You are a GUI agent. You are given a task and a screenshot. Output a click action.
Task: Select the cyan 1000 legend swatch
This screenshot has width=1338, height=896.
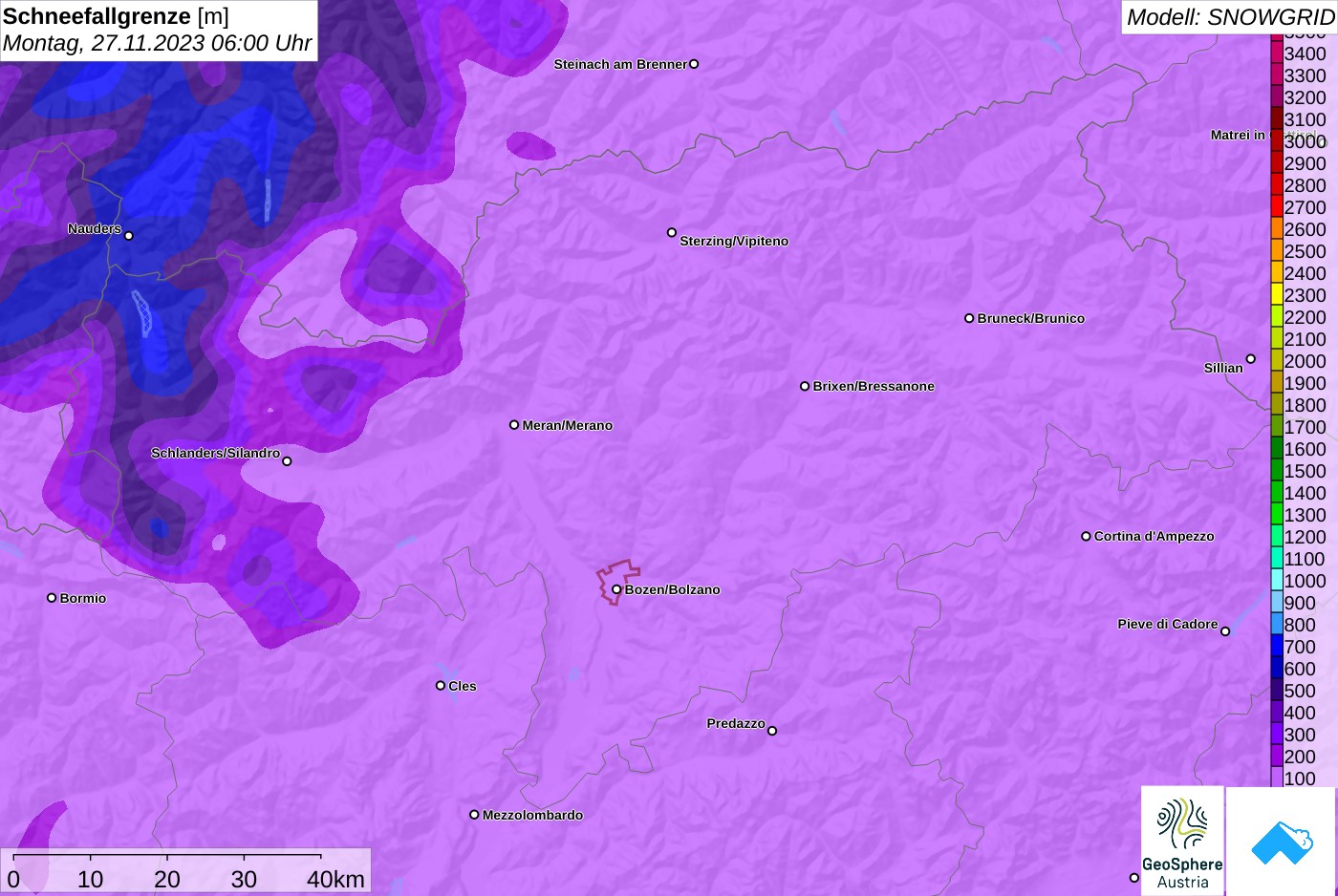(x=1277, y=581)
